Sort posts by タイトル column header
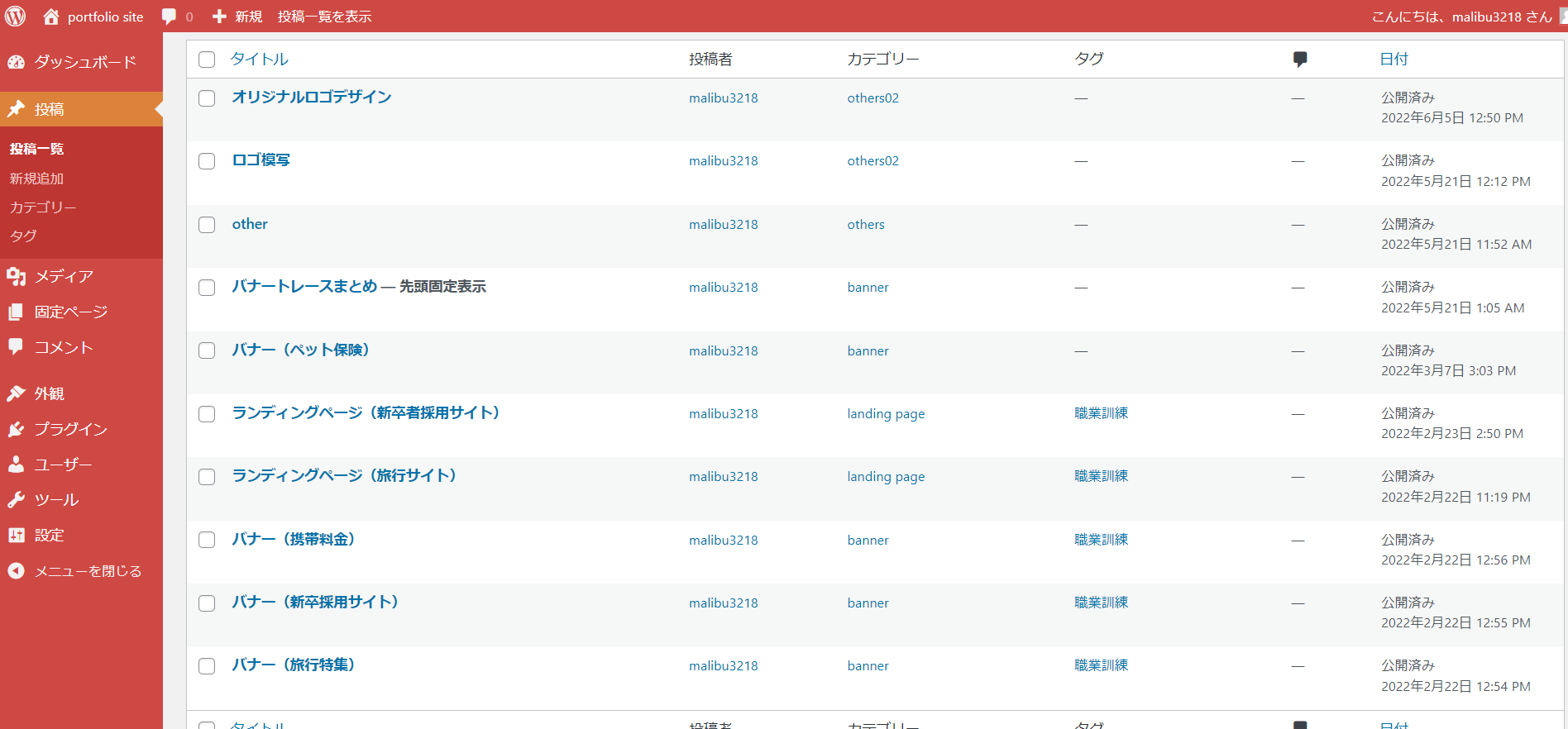 click(260, 60)
